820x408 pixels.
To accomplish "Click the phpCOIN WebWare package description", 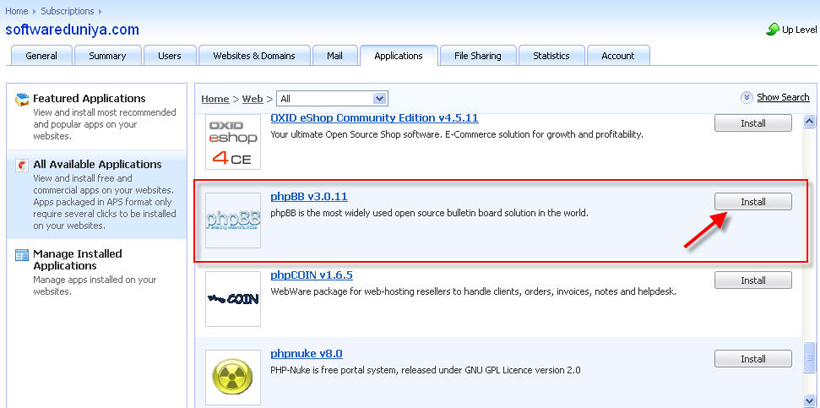I will point(473,291).
